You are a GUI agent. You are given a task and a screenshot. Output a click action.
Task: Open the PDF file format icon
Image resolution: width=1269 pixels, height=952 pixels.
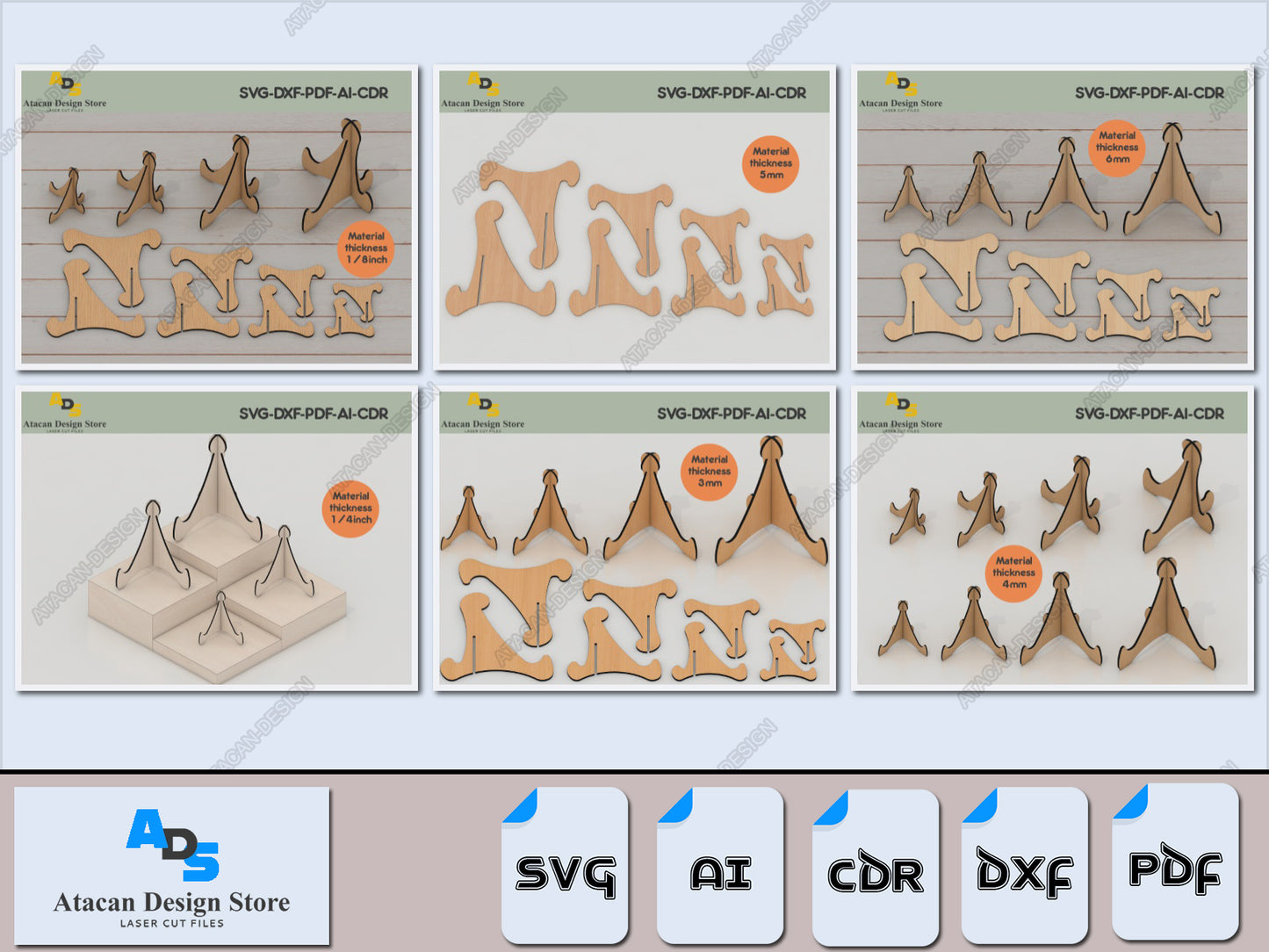point(1175,862)
